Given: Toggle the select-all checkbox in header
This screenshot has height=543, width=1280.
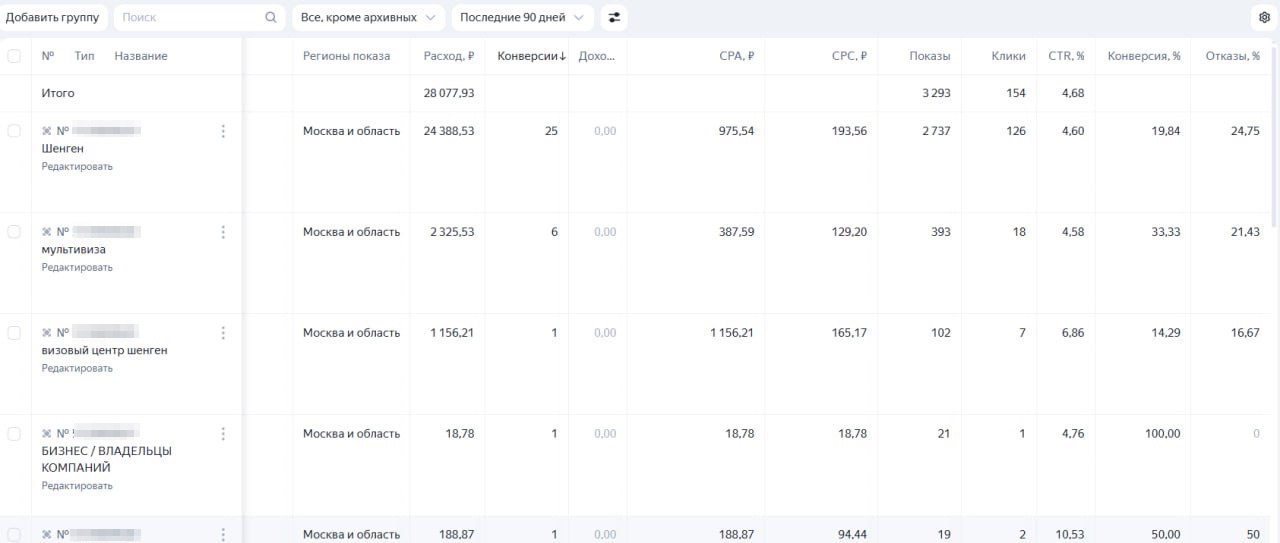Looking at the screenshot, I should [x=14, y=56].
